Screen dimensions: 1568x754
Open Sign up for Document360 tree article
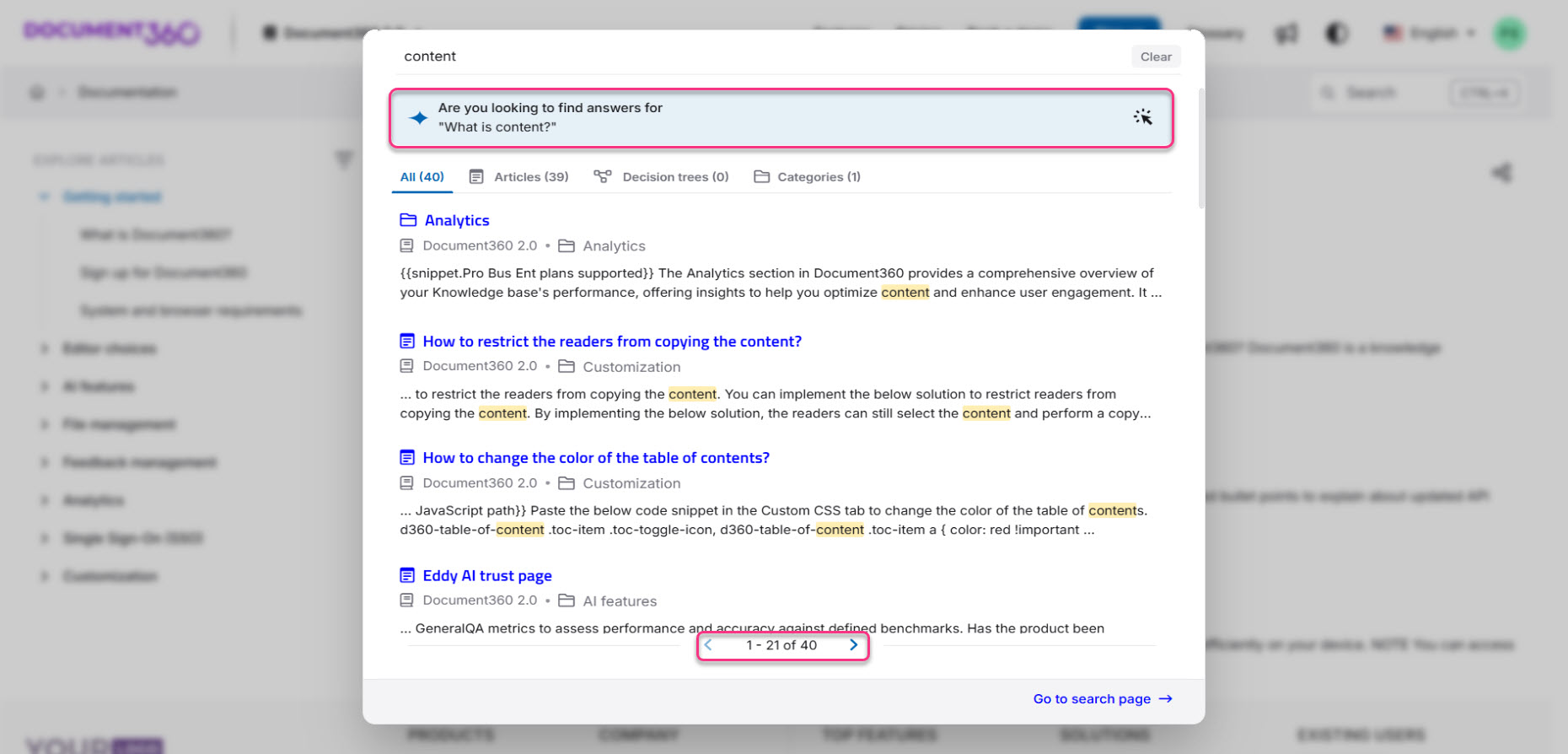(x=164, y=272)
